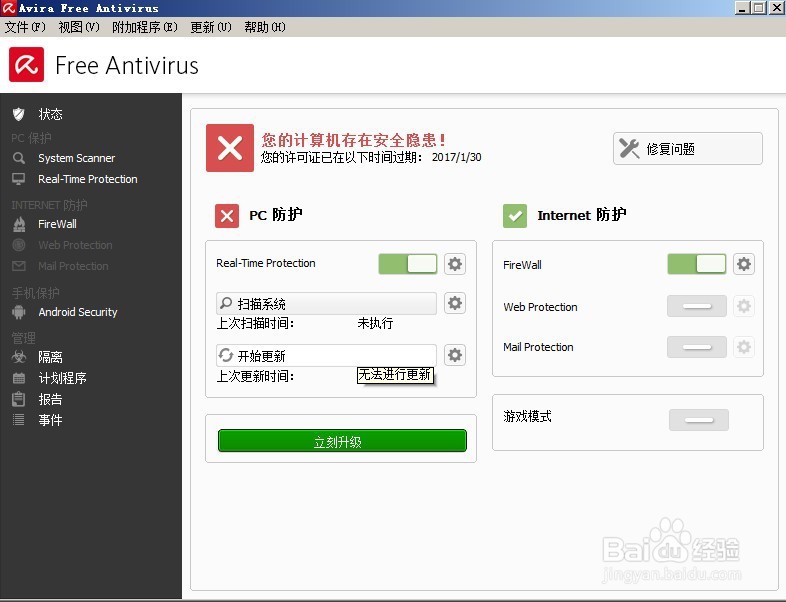Click the Web Protection globe icon in the sidebar
The width and height of the screenshot is (786, 602).
click(19, 245)
